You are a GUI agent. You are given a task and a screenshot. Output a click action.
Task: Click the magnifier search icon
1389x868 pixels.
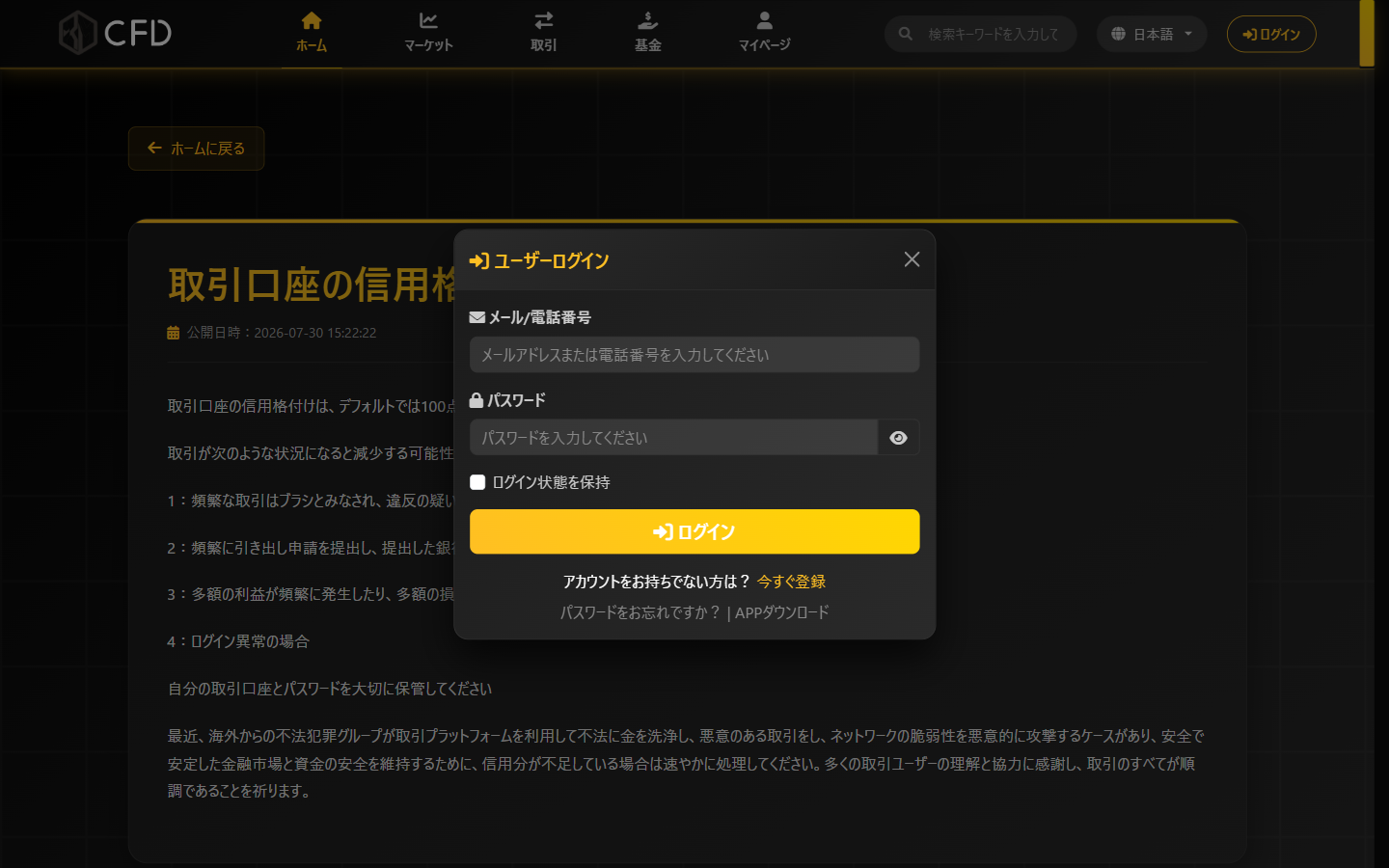coord(905,34)
